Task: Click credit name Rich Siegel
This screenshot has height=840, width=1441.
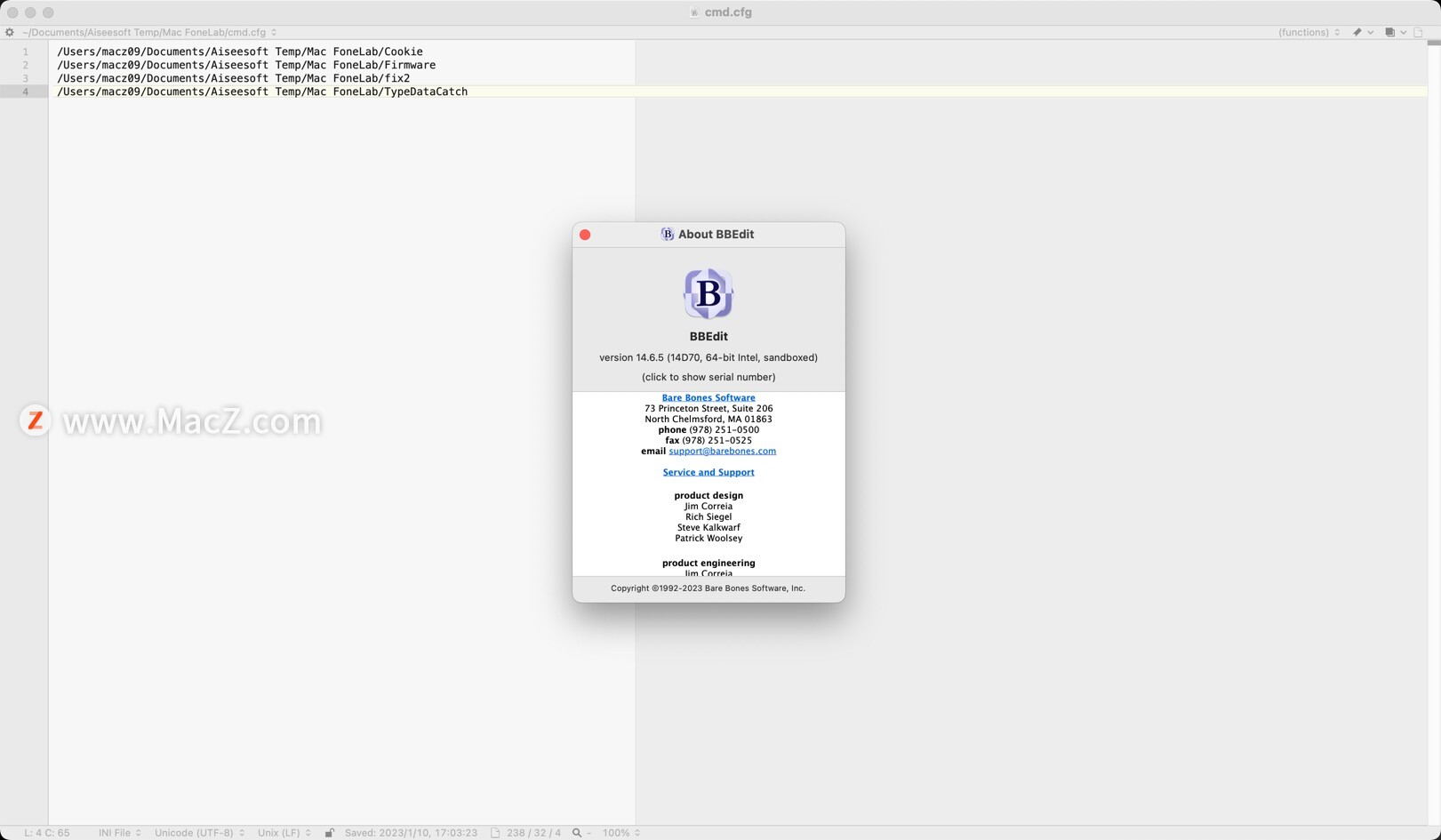Action: pyautogui.click(x=708, y=516)
